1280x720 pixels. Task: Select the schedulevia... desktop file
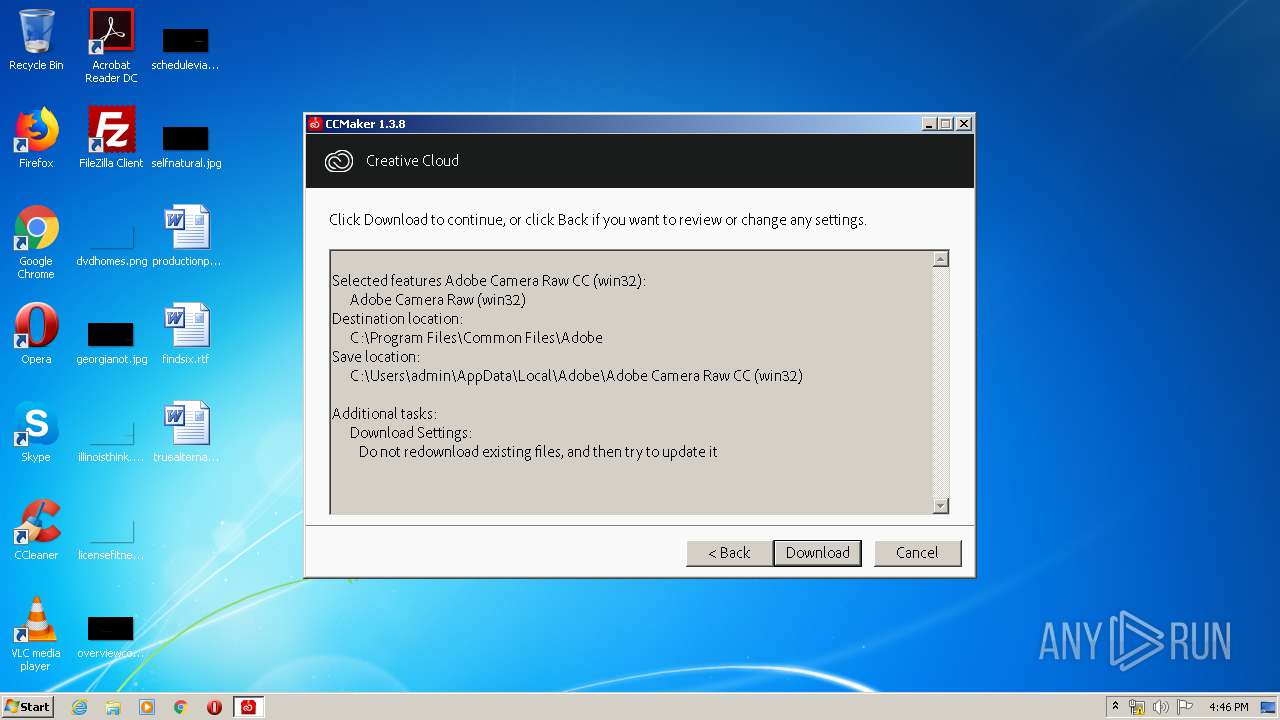tap(186, 48)
